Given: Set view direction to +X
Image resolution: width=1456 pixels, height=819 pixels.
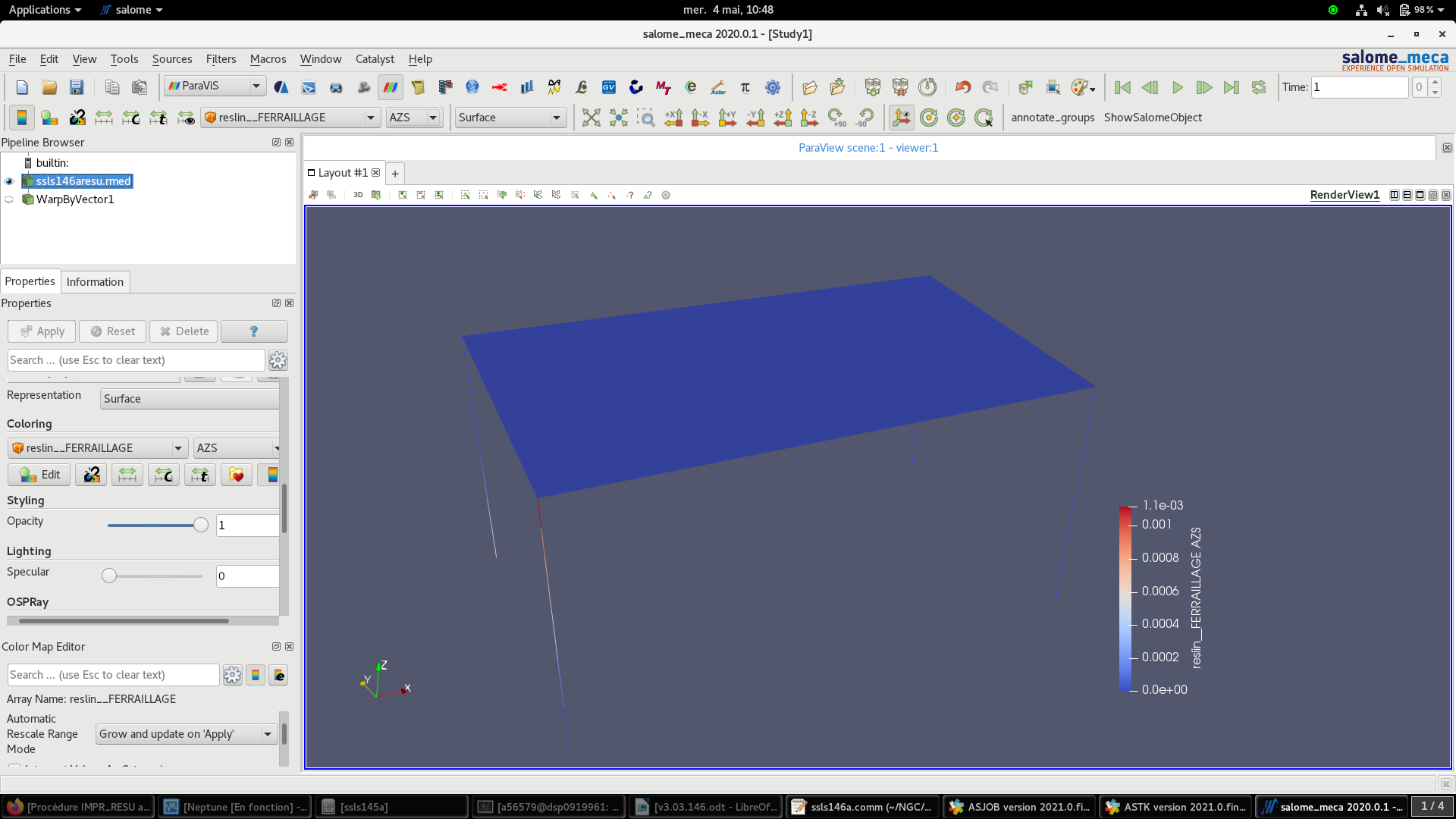Looking at the screenshot, I should (673, 118).
